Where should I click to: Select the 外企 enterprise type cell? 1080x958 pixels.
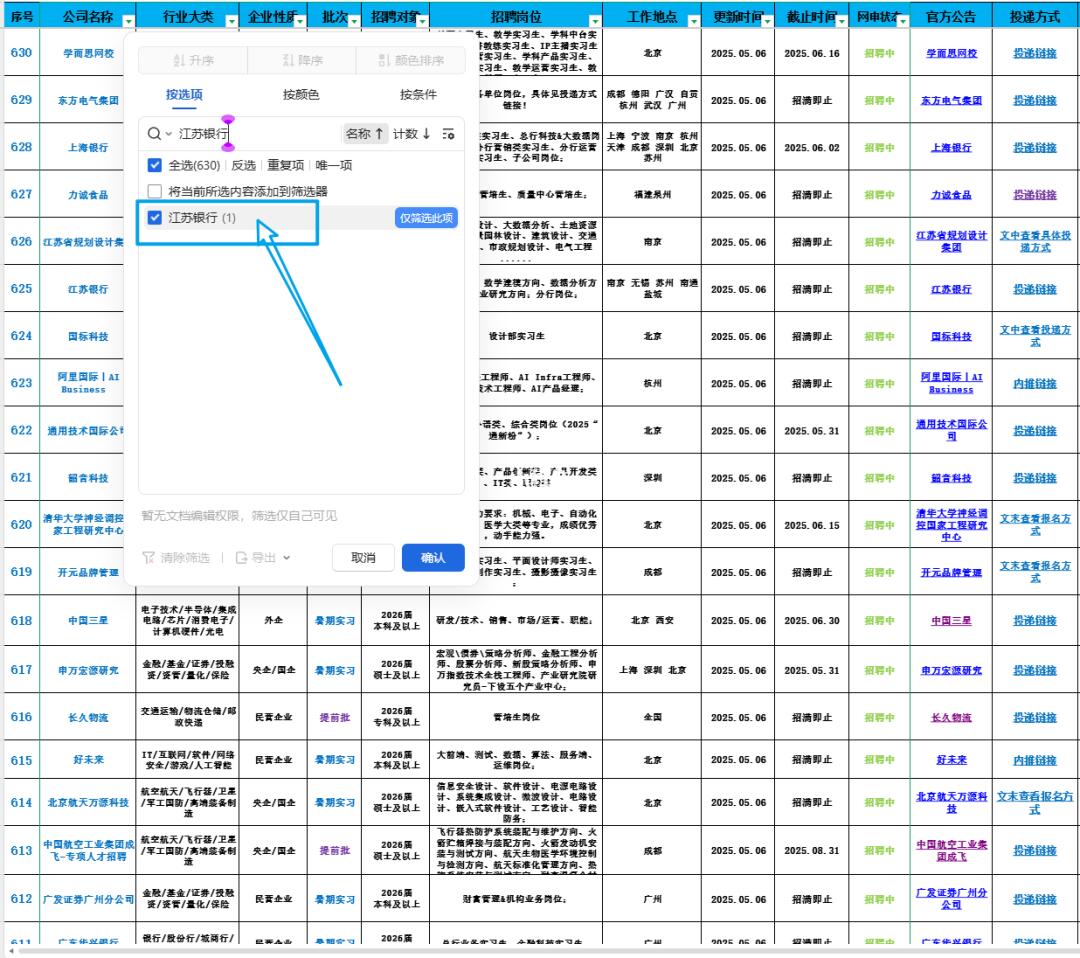(273, 621)
